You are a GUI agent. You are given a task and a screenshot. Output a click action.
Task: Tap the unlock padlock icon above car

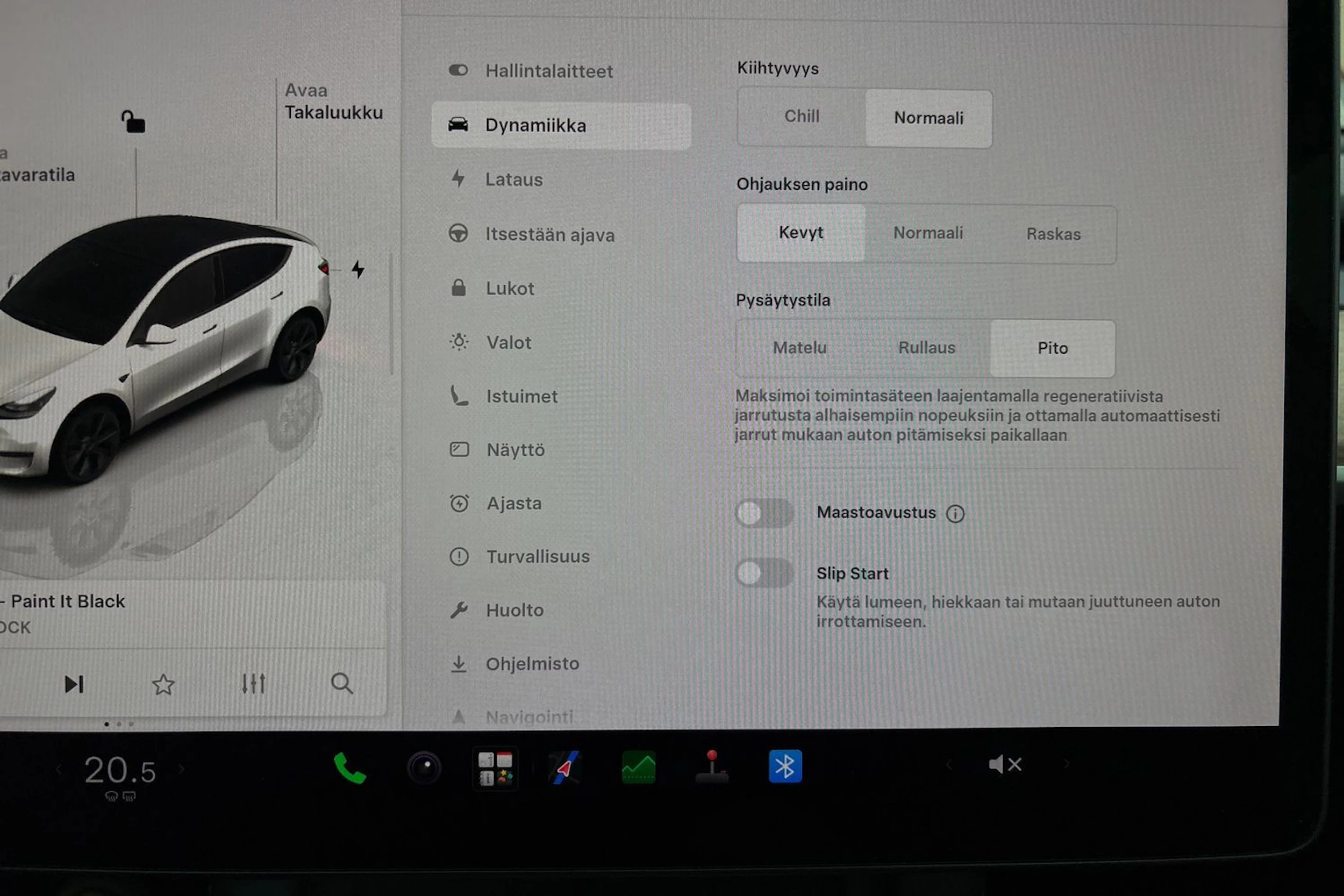(x=133, y=121)
